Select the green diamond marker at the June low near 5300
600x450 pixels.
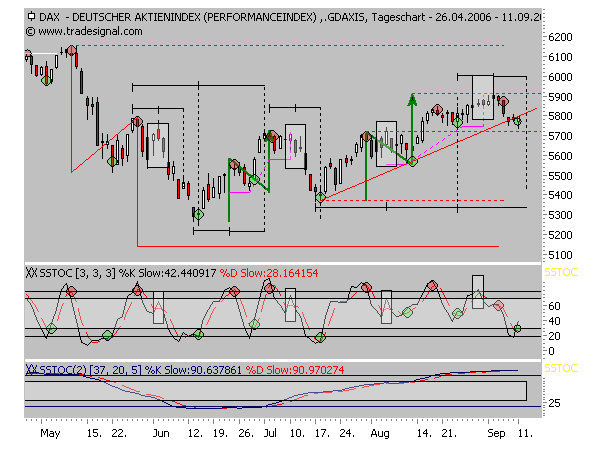(198, 214)
